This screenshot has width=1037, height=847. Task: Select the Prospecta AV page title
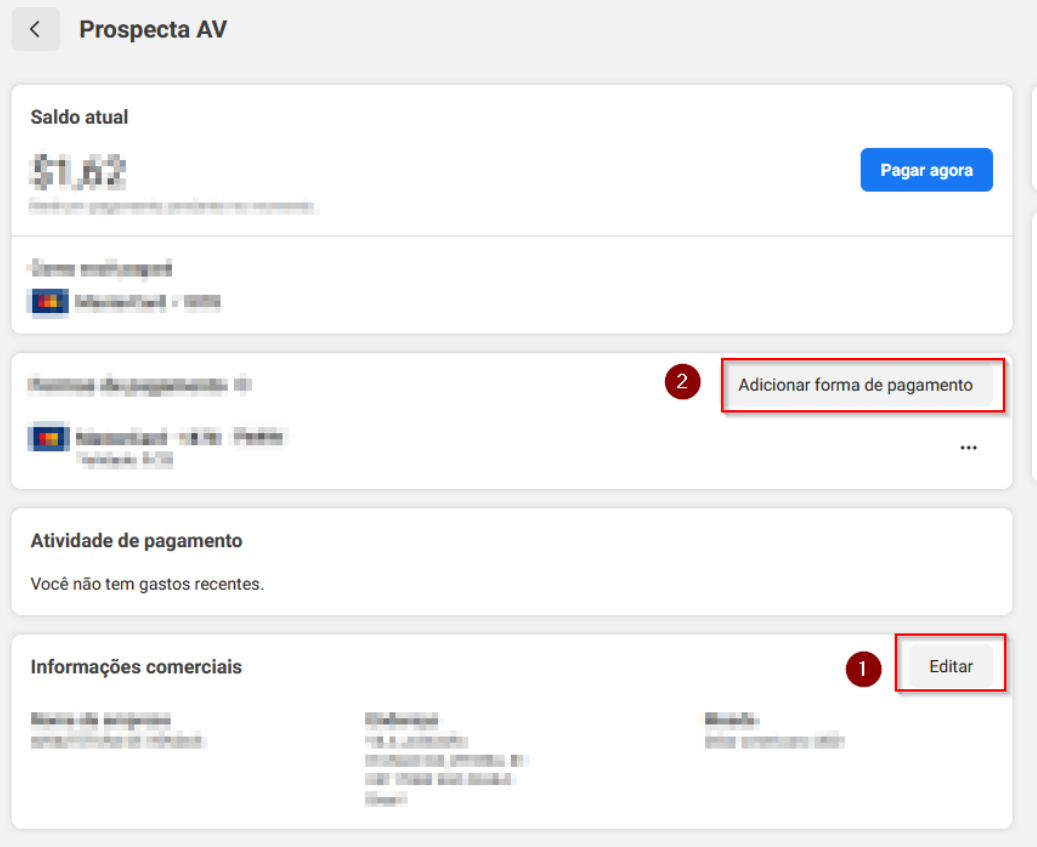(153, 30)
